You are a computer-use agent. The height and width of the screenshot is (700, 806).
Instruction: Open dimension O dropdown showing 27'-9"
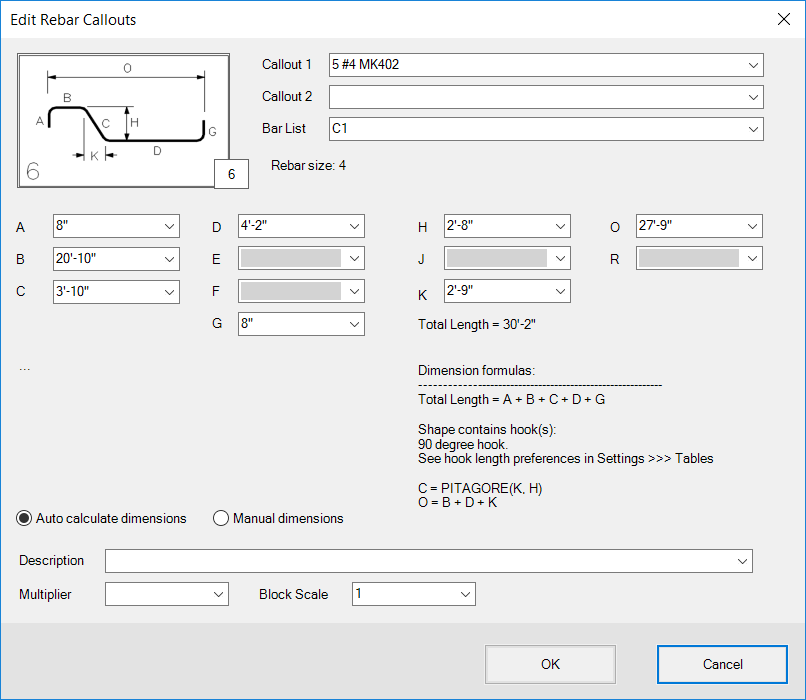[x=699, y=226]
